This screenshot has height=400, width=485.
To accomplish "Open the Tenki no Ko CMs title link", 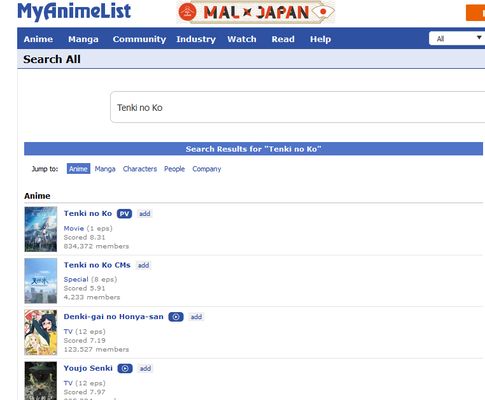I will pyautogui.click(x=97, y=265).
